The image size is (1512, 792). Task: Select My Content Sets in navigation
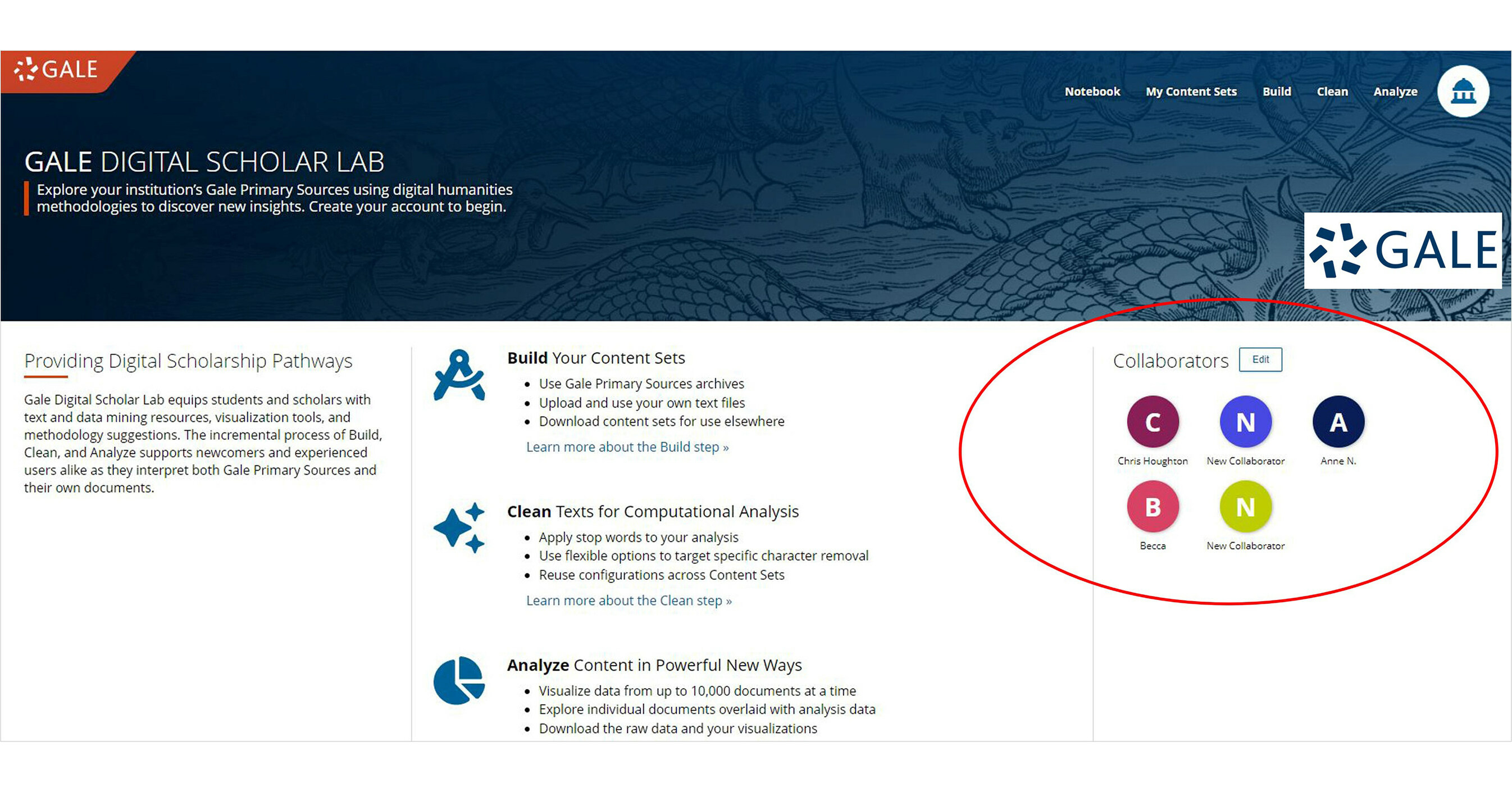1191,92
